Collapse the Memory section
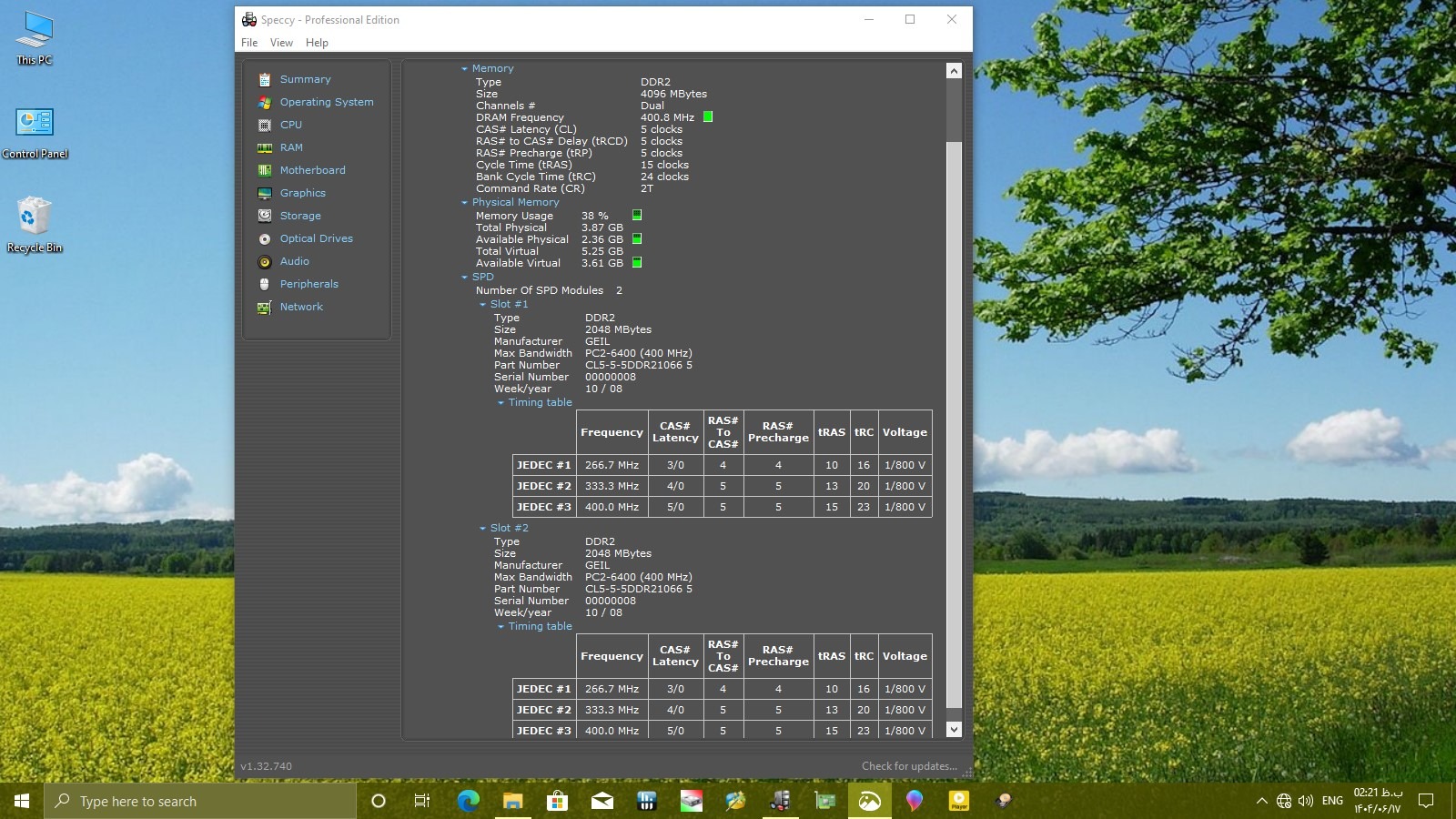1456x819 pixels. coord(464,69)
